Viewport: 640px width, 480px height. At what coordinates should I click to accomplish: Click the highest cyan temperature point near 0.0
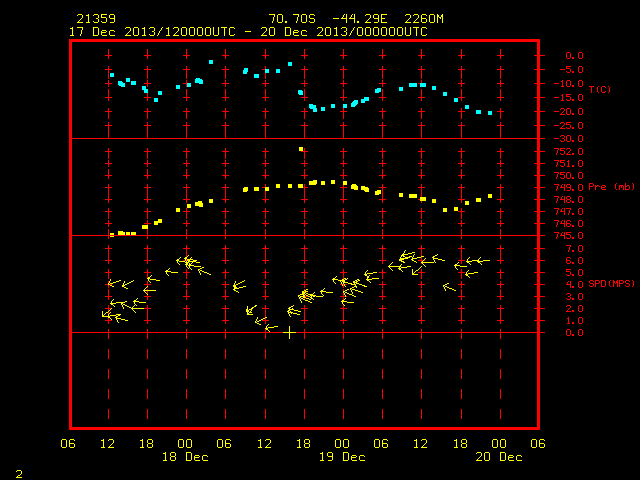click(x=211, y=62)
